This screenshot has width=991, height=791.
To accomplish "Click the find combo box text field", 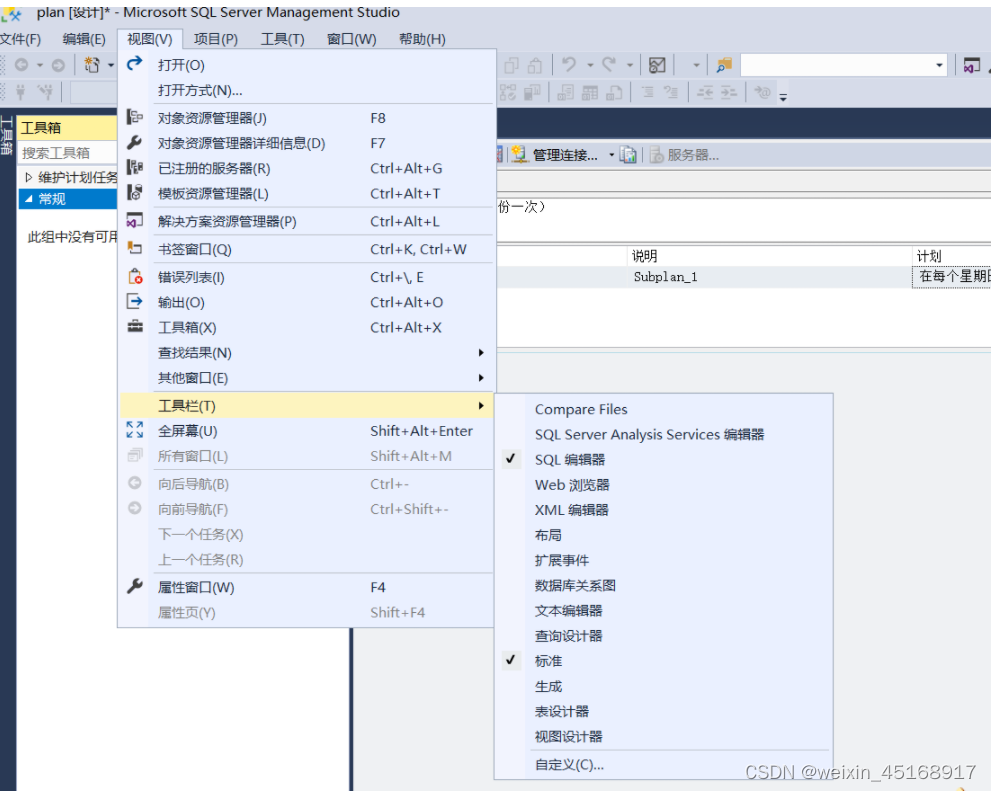I will pos(836,65).
